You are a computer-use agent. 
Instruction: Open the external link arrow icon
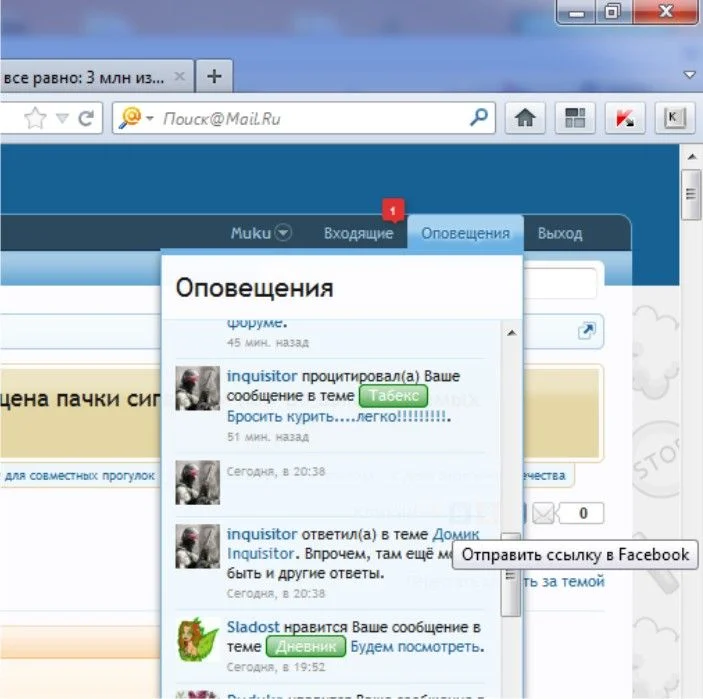586,331
